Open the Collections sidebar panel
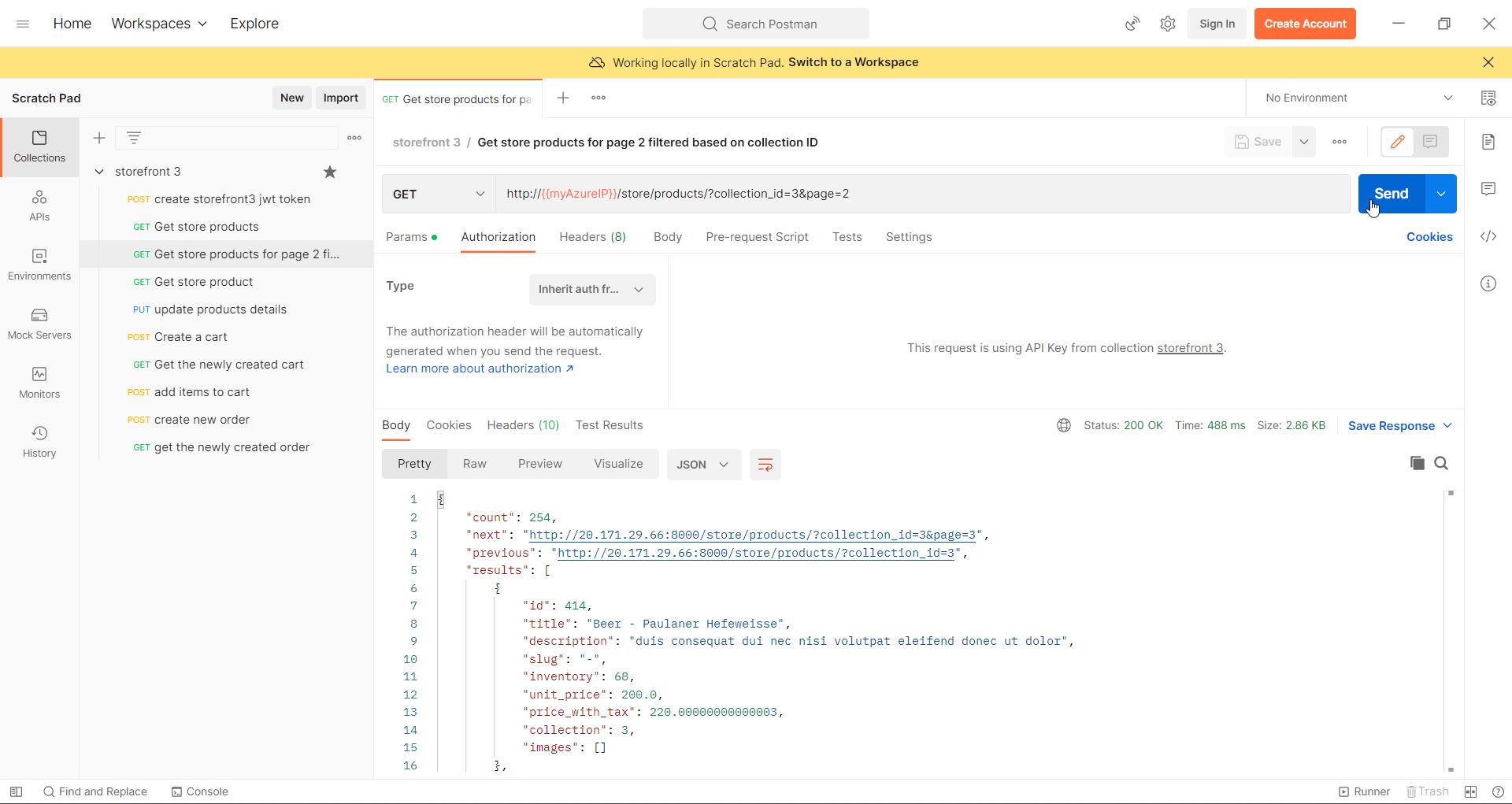 pos(39,147)
